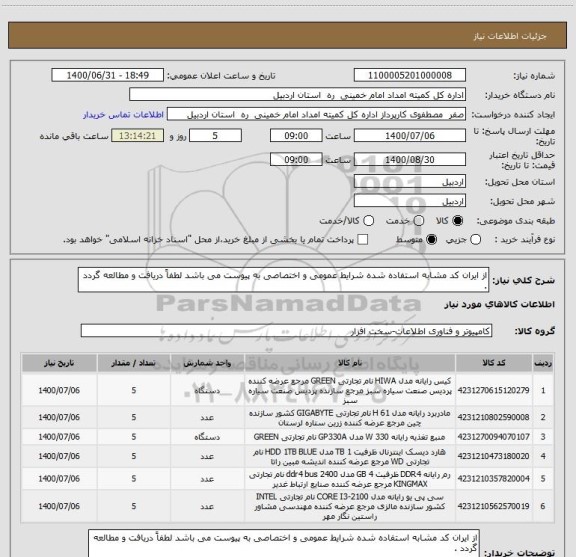Select the کالا/خدمت radio button

point(368,221)
